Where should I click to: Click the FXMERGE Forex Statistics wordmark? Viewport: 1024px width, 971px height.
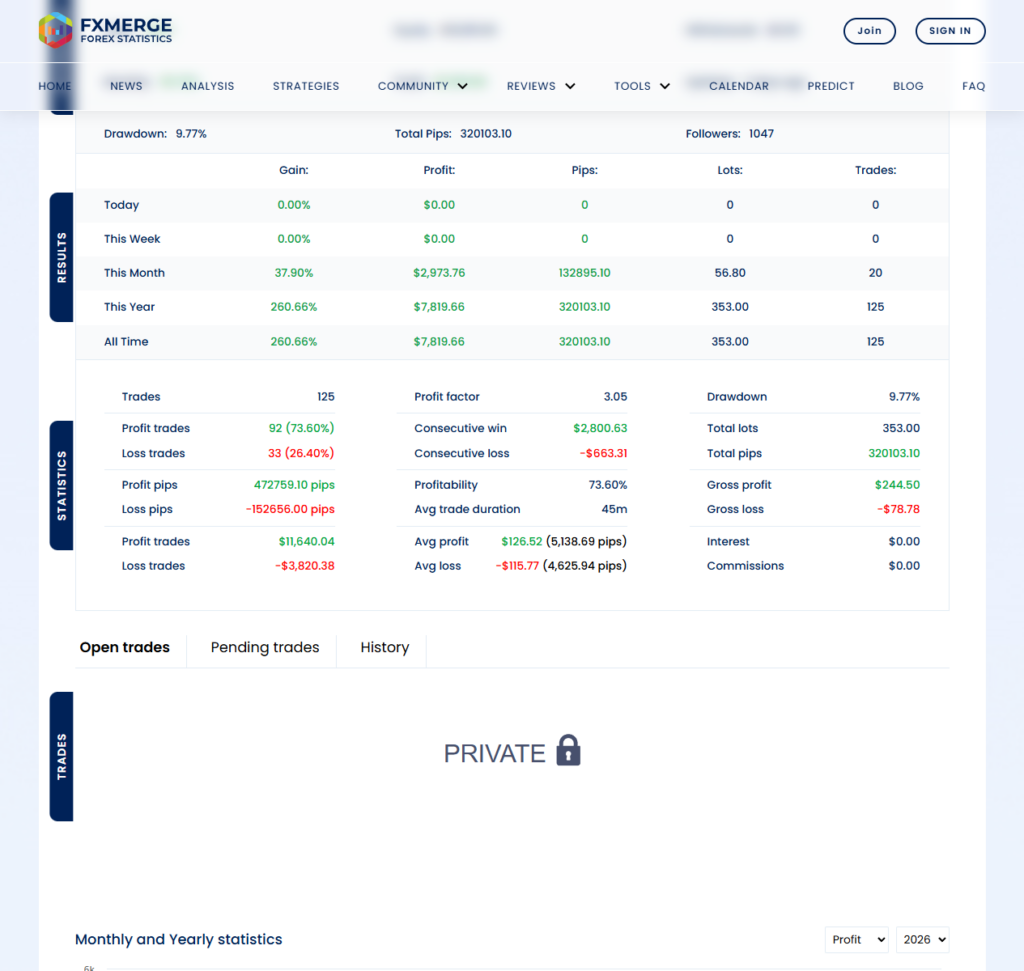pyautogui.click(x=126, y=30)
